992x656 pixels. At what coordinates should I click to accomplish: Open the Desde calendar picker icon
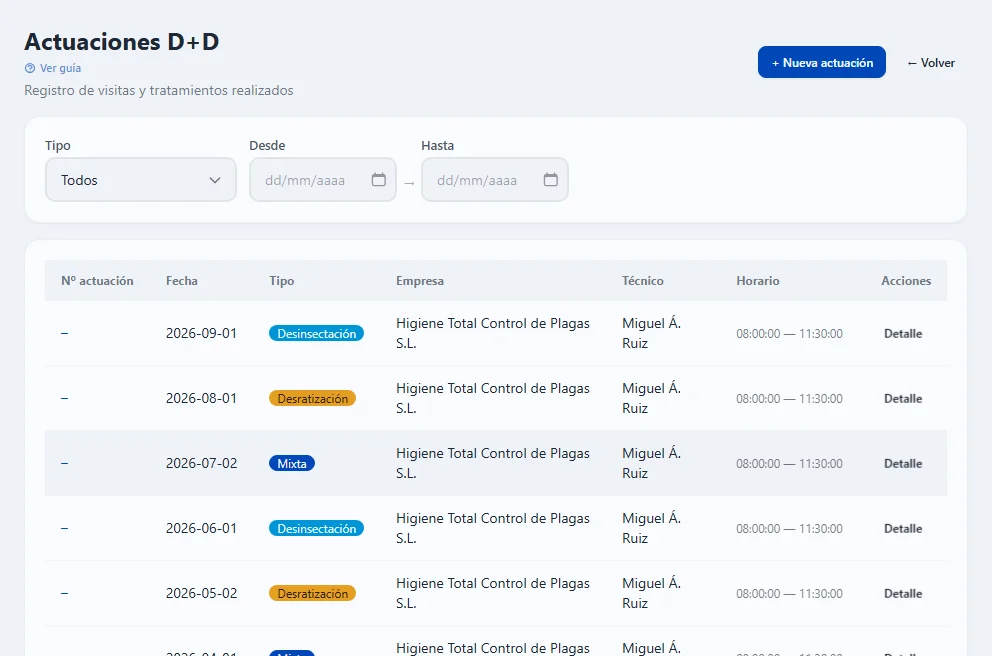coord(378,180)
